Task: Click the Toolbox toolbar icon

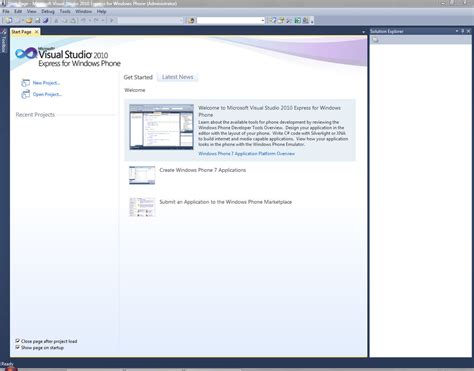Action: coord(289,21)
